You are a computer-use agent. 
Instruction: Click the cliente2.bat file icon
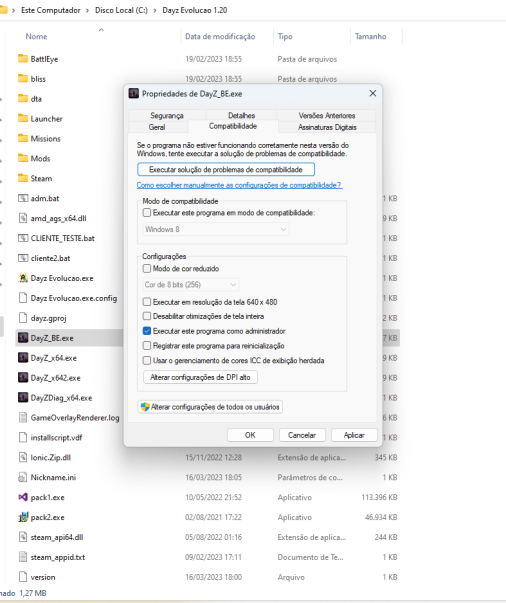23,258
